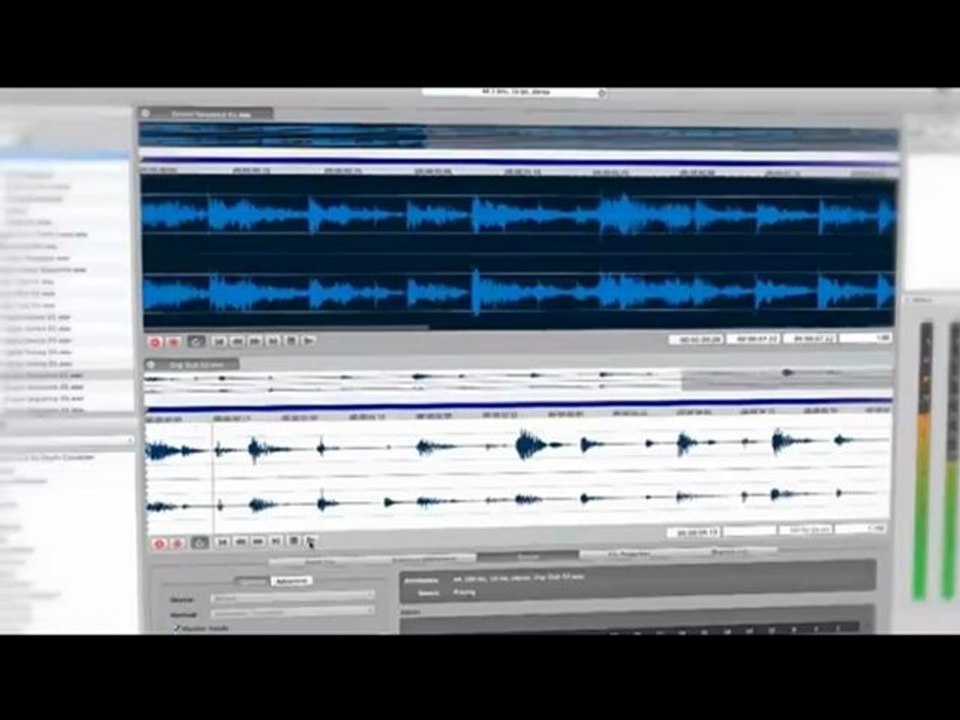
Task: Open the Device dropdown in the settings panel
Action: point(292,596)
